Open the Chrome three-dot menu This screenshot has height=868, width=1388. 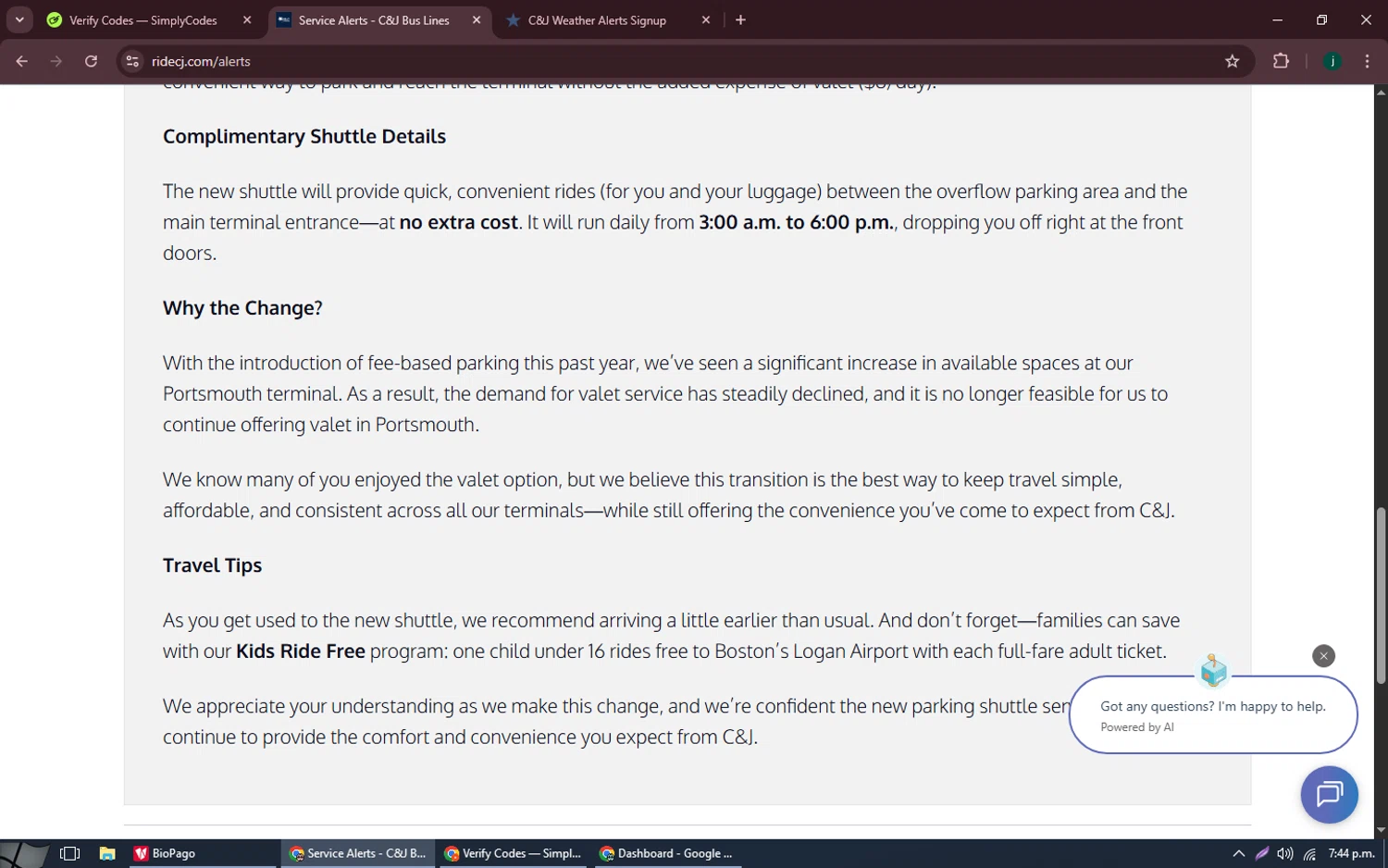[x=1367, y=61]
